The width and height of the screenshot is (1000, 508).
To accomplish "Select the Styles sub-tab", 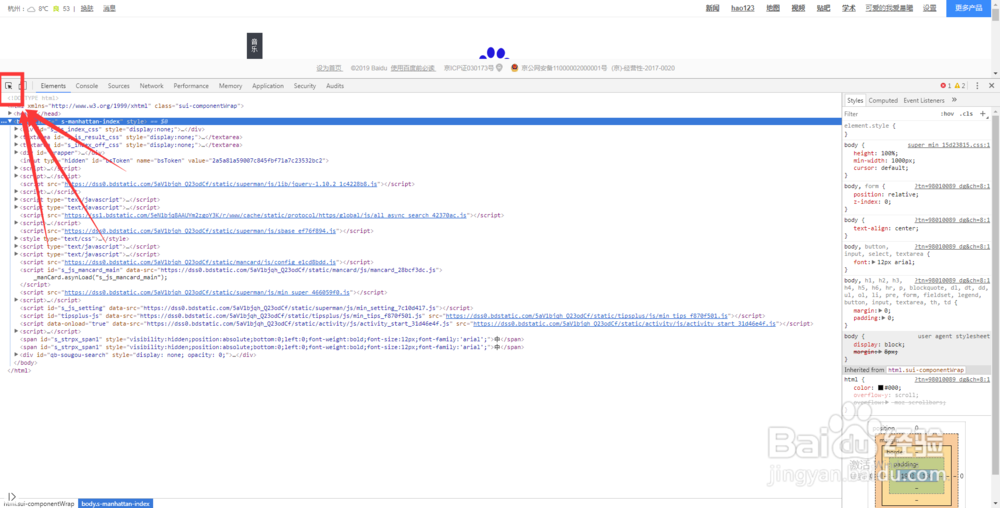I will pyautogui.click(x=855, y=100).
